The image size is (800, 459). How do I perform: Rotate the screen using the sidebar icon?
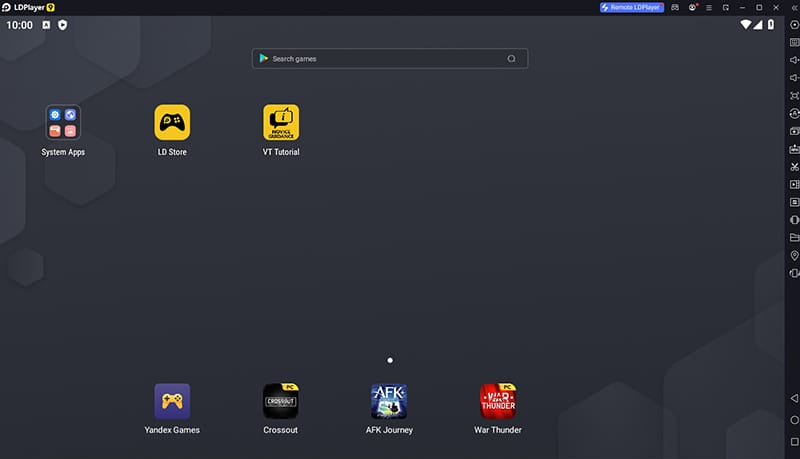point(794,273)
